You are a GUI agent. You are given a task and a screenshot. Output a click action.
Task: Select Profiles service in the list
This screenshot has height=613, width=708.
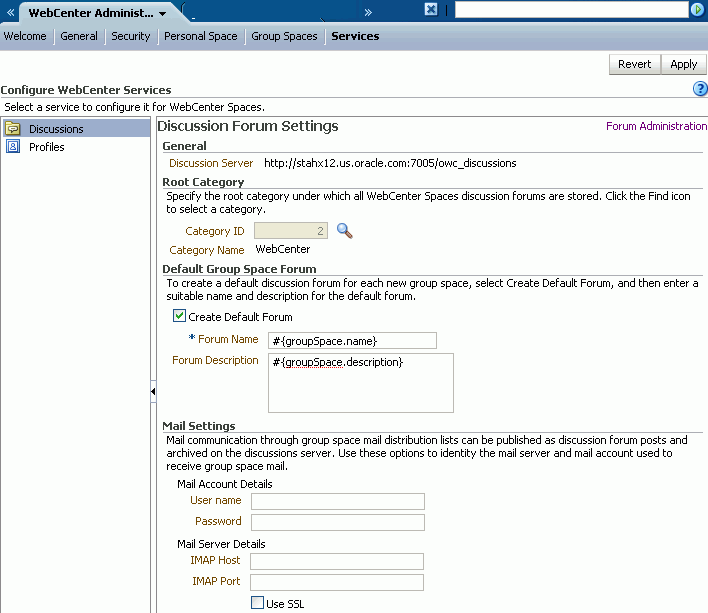tap(76, 147)
